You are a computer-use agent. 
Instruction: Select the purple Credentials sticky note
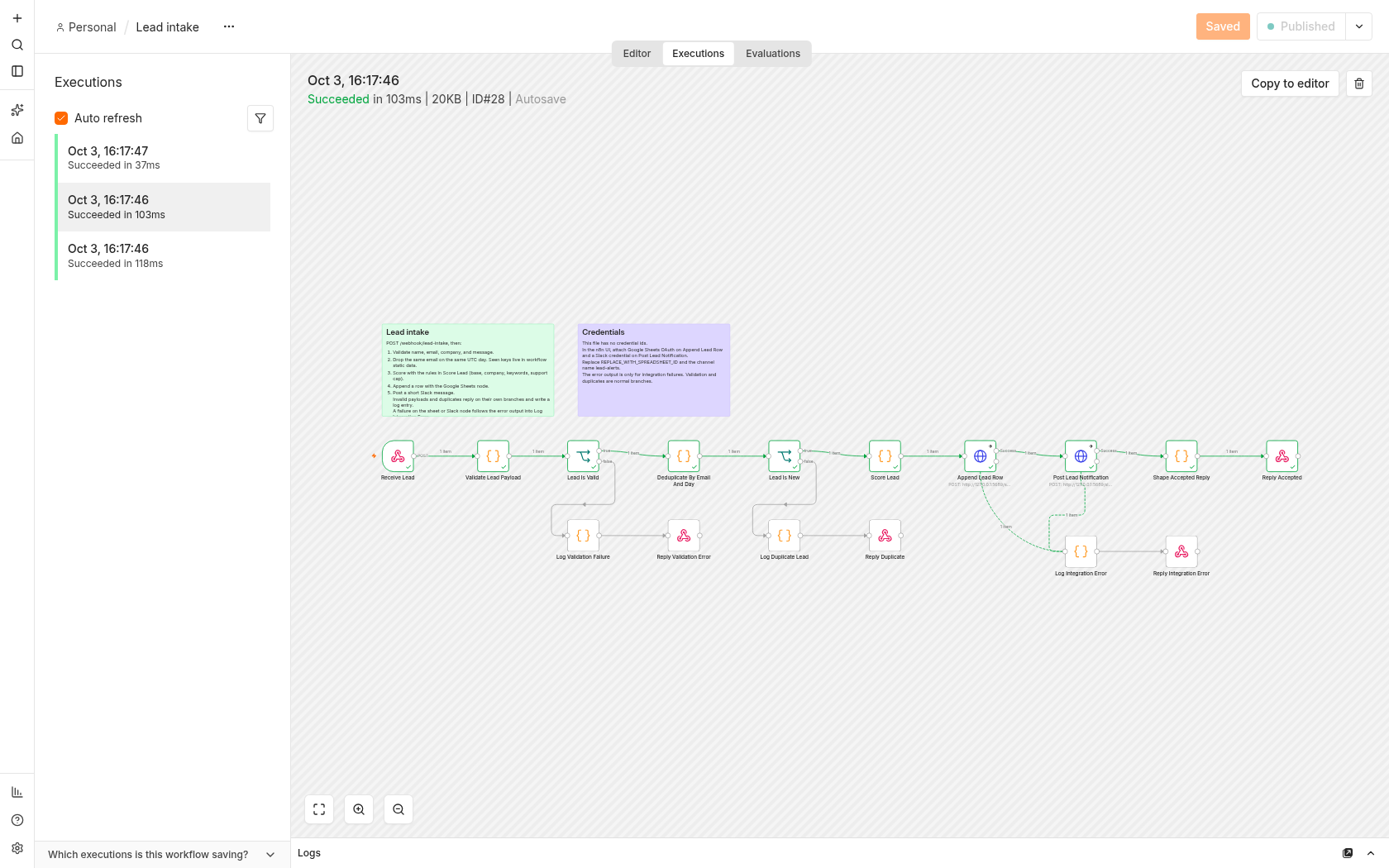pos(654,370)
